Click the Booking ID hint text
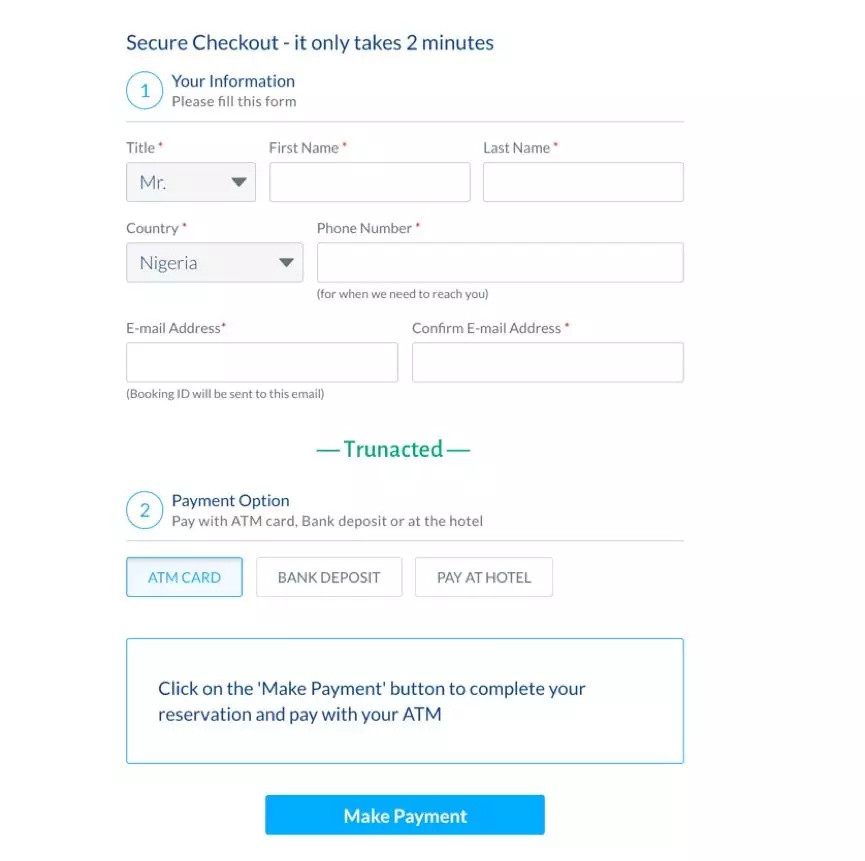865x861 pixels. 225,394
